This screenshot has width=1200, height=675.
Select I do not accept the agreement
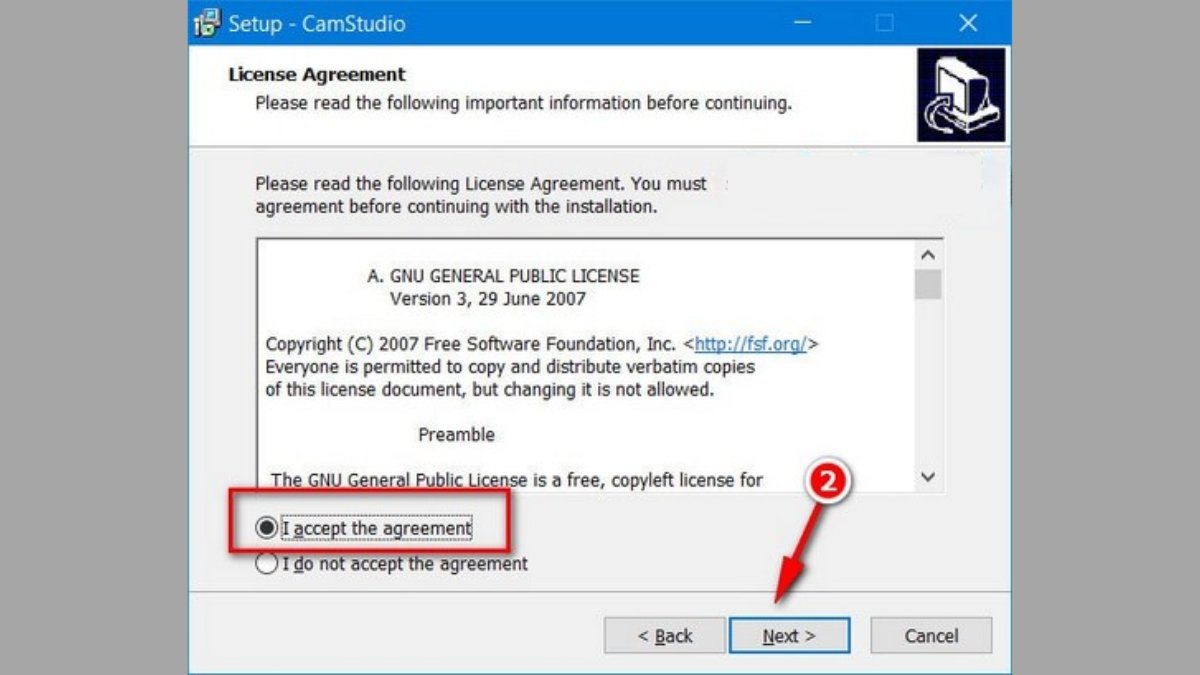[x=392, y=564]
